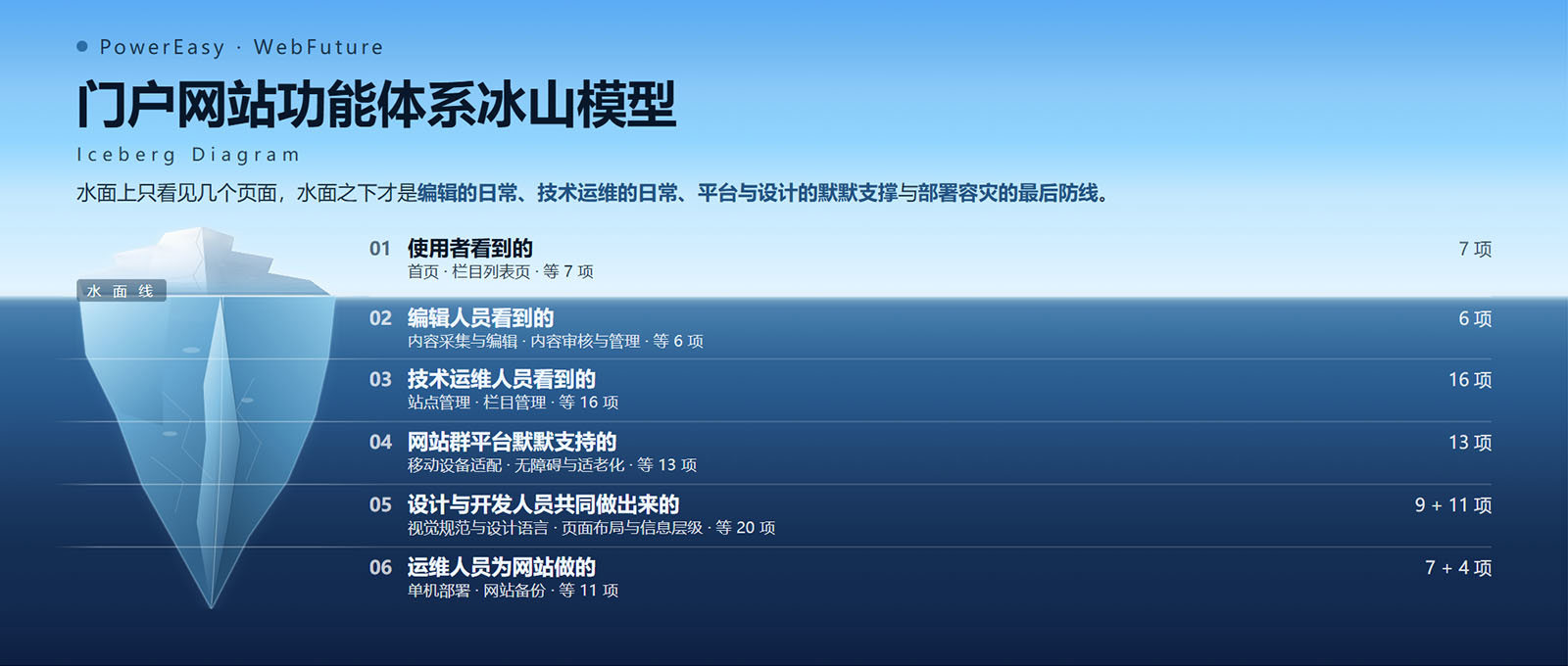This screenshot has width=1568, height=666.
Task: Click subtitle 站点管理 · 栏目管理 · 等 16 项
Action: click(514, 403)
